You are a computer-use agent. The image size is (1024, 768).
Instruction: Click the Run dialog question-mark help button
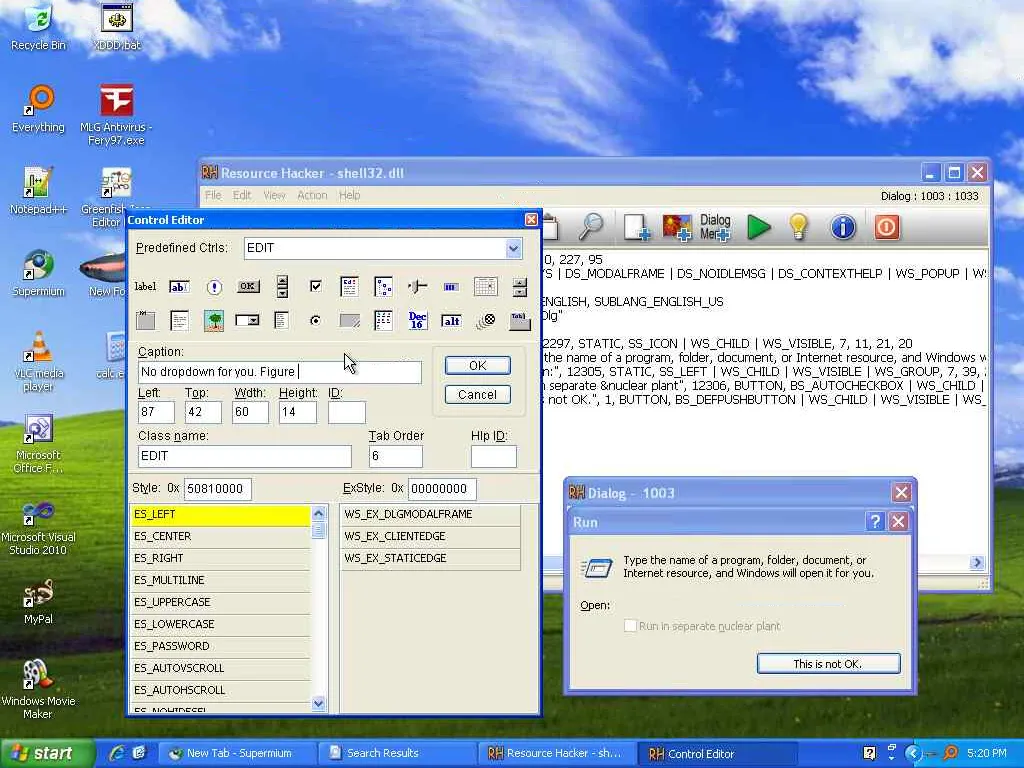pos(874,521)
